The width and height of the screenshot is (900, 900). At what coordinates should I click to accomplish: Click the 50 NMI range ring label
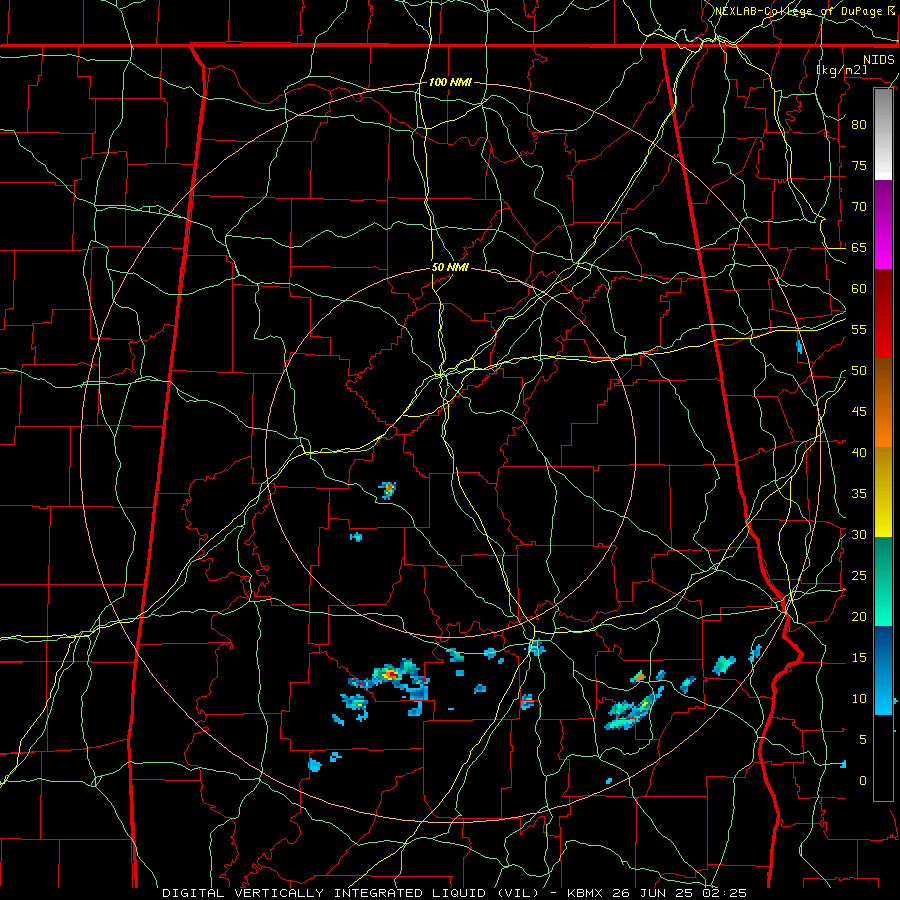450,267
